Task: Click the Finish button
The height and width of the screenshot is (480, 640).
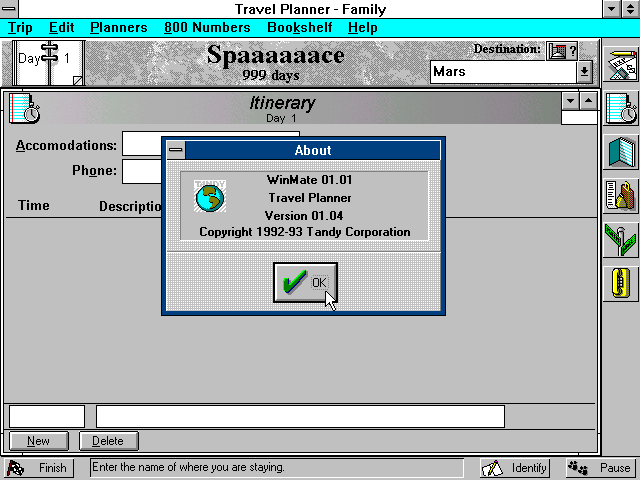Action: [39, 468]
